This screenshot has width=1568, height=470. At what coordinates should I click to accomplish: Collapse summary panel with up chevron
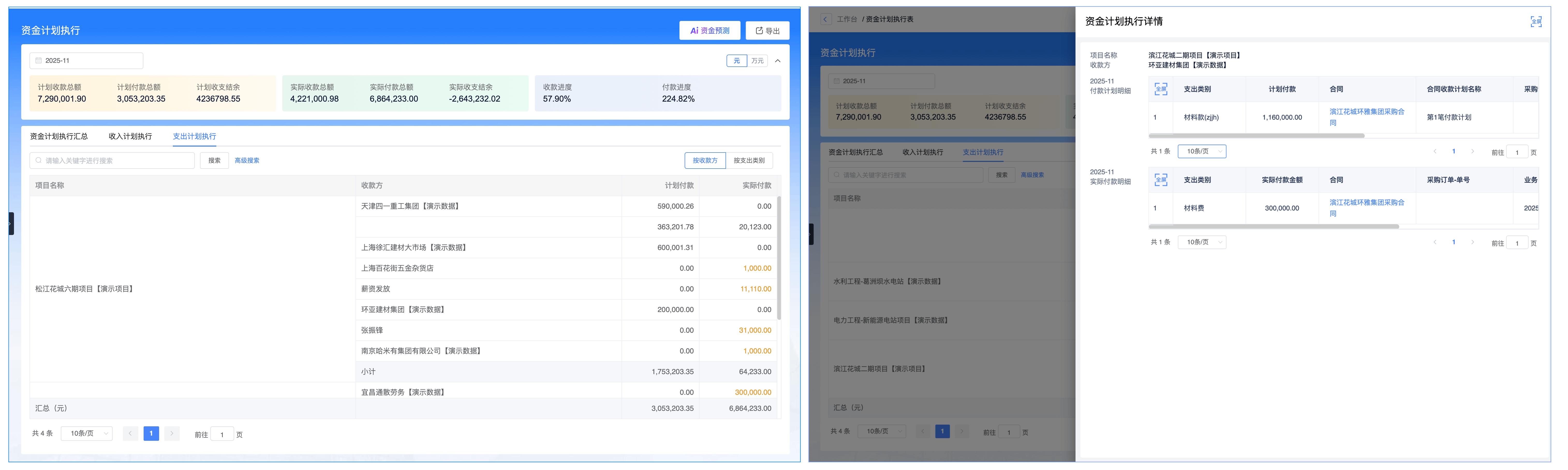click(x=777, y=61)
